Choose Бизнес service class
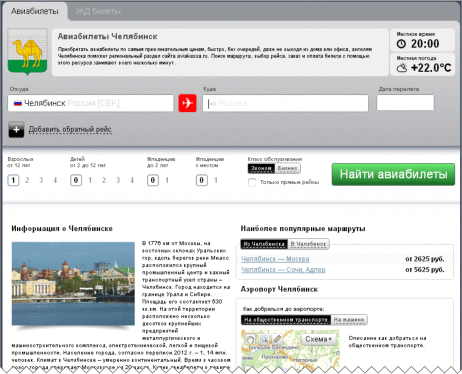 pyautogui.click(x=287, y=168)
